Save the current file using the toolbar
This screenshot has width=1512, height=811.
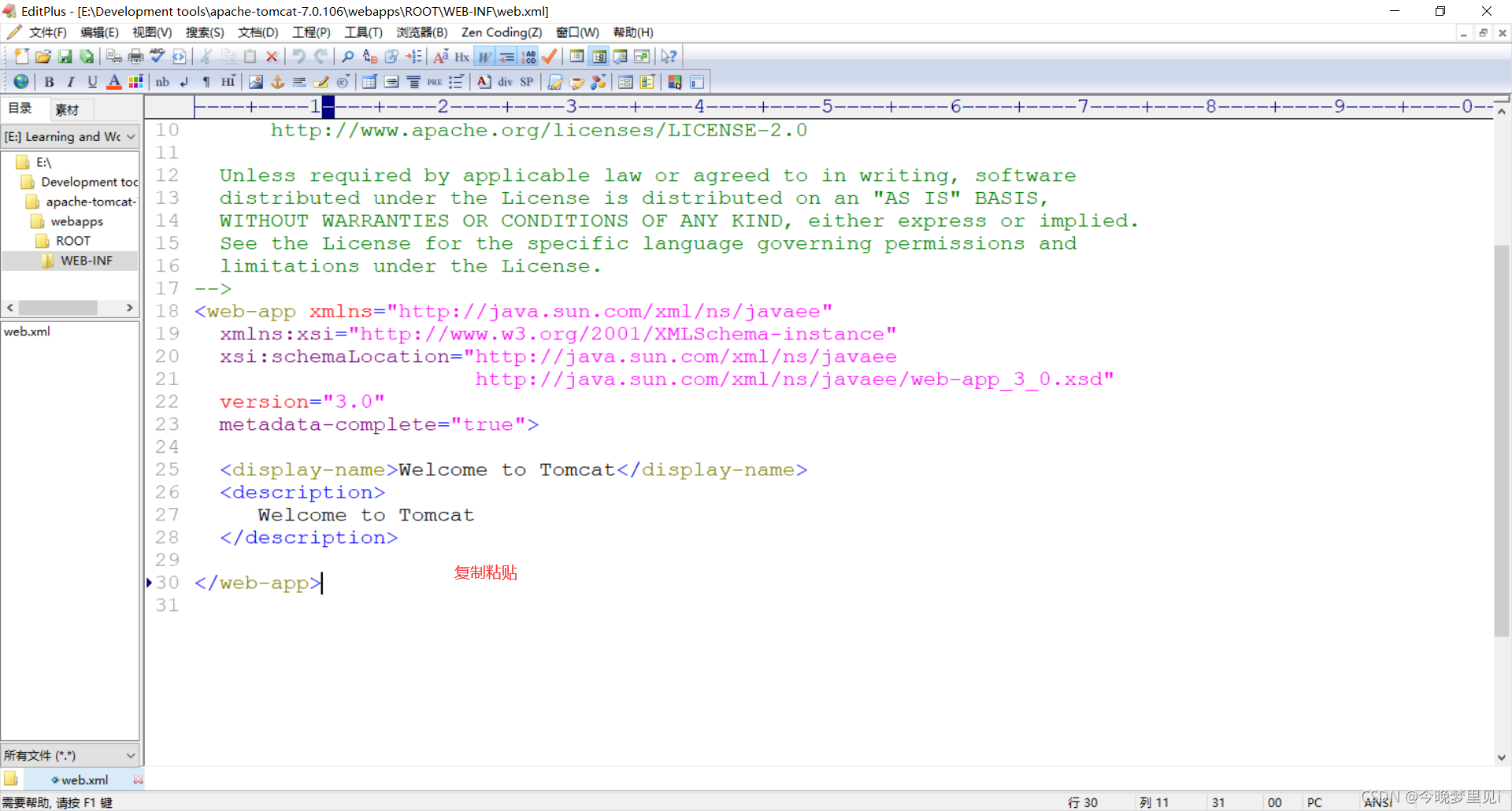(x=65, y=57)
